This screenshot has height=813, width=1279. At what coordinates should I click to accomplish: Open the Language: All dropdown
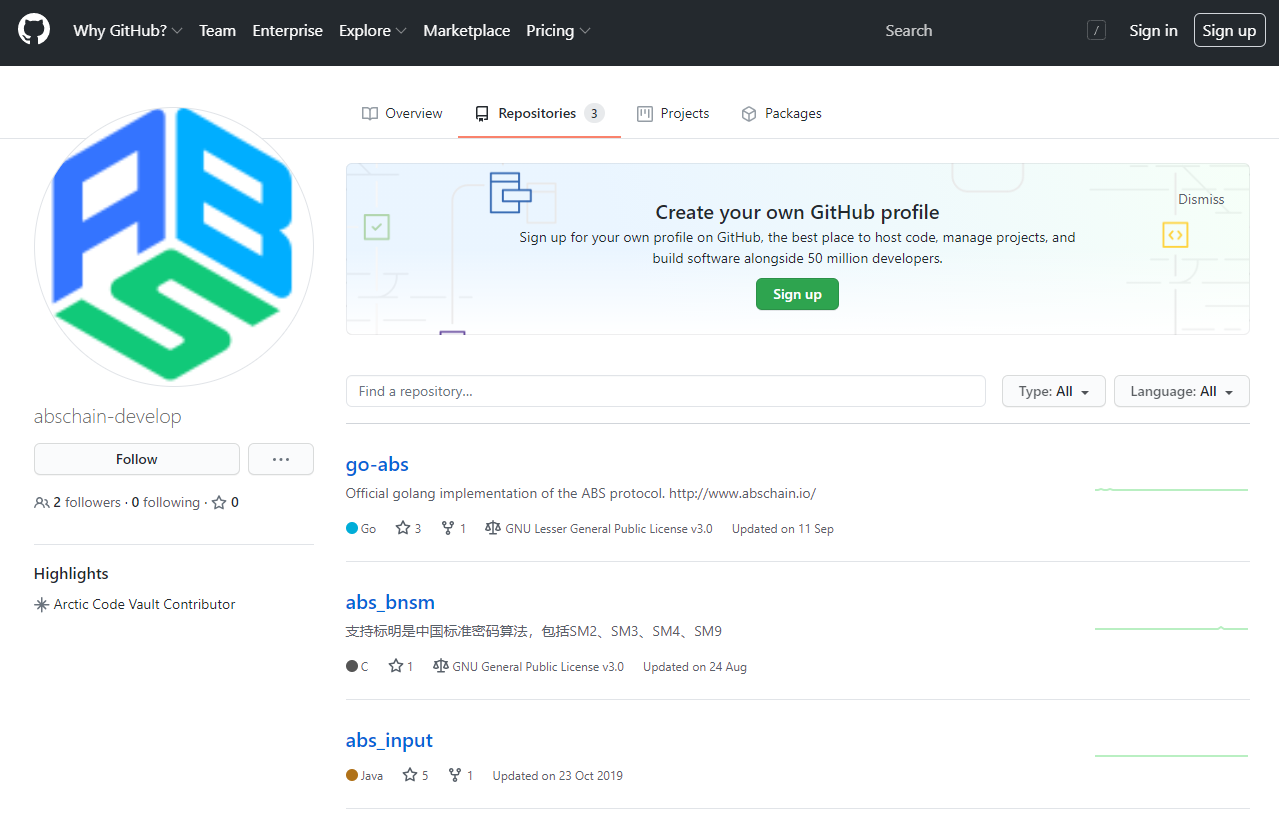[1182, 391]
